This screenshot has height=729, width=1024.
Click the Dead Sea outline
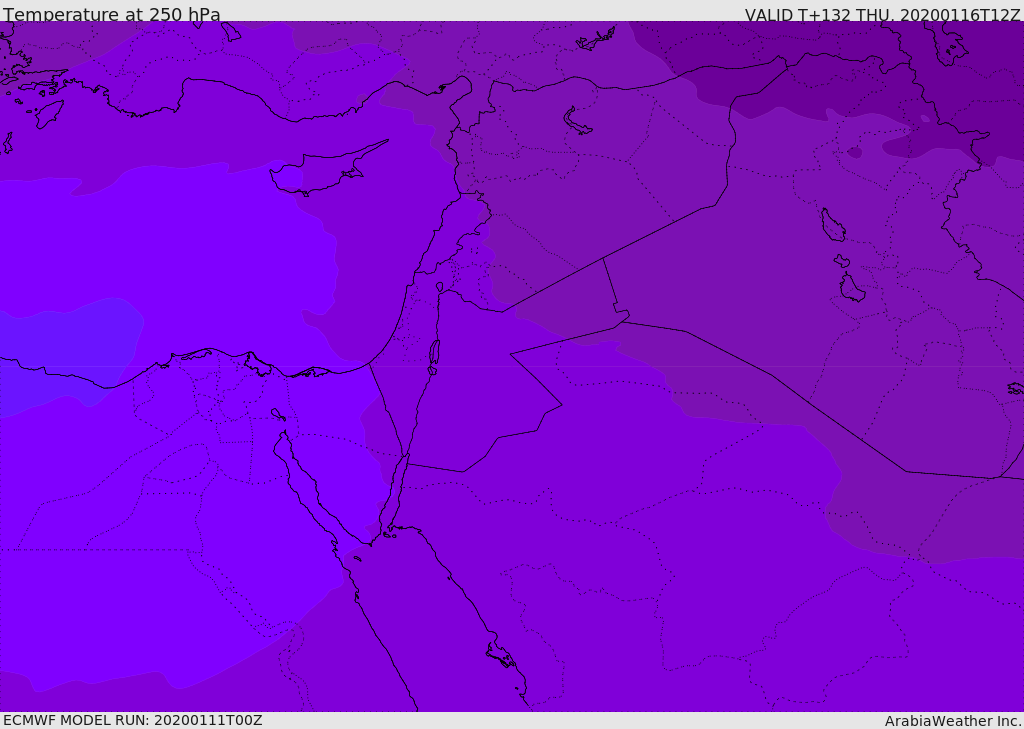tap(434, 354)
